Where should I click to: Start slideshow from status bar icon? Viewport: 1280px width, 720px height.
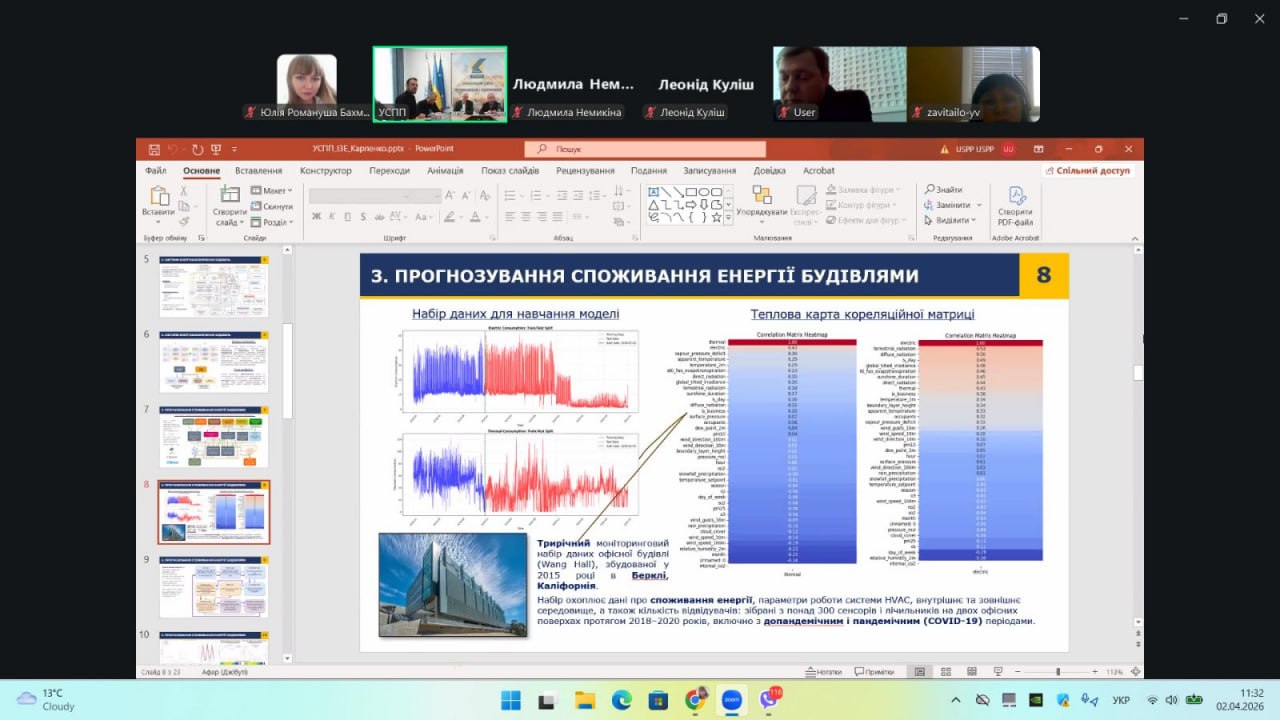(995, 672)
